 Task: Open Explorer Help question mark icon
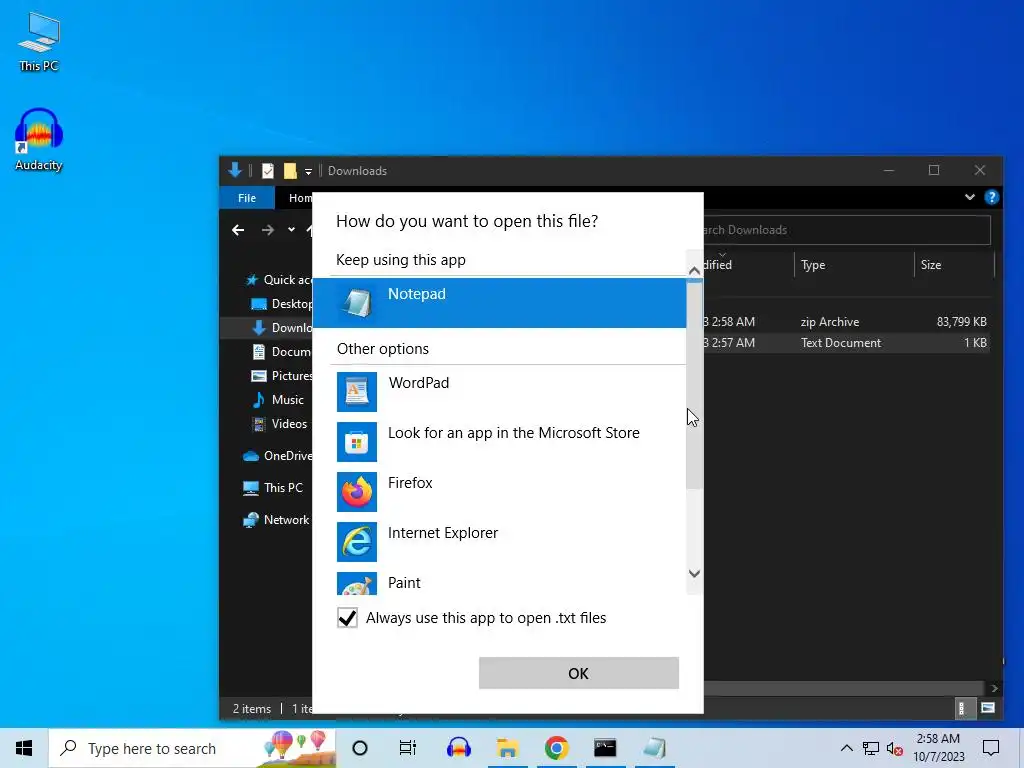click(991, 197)
